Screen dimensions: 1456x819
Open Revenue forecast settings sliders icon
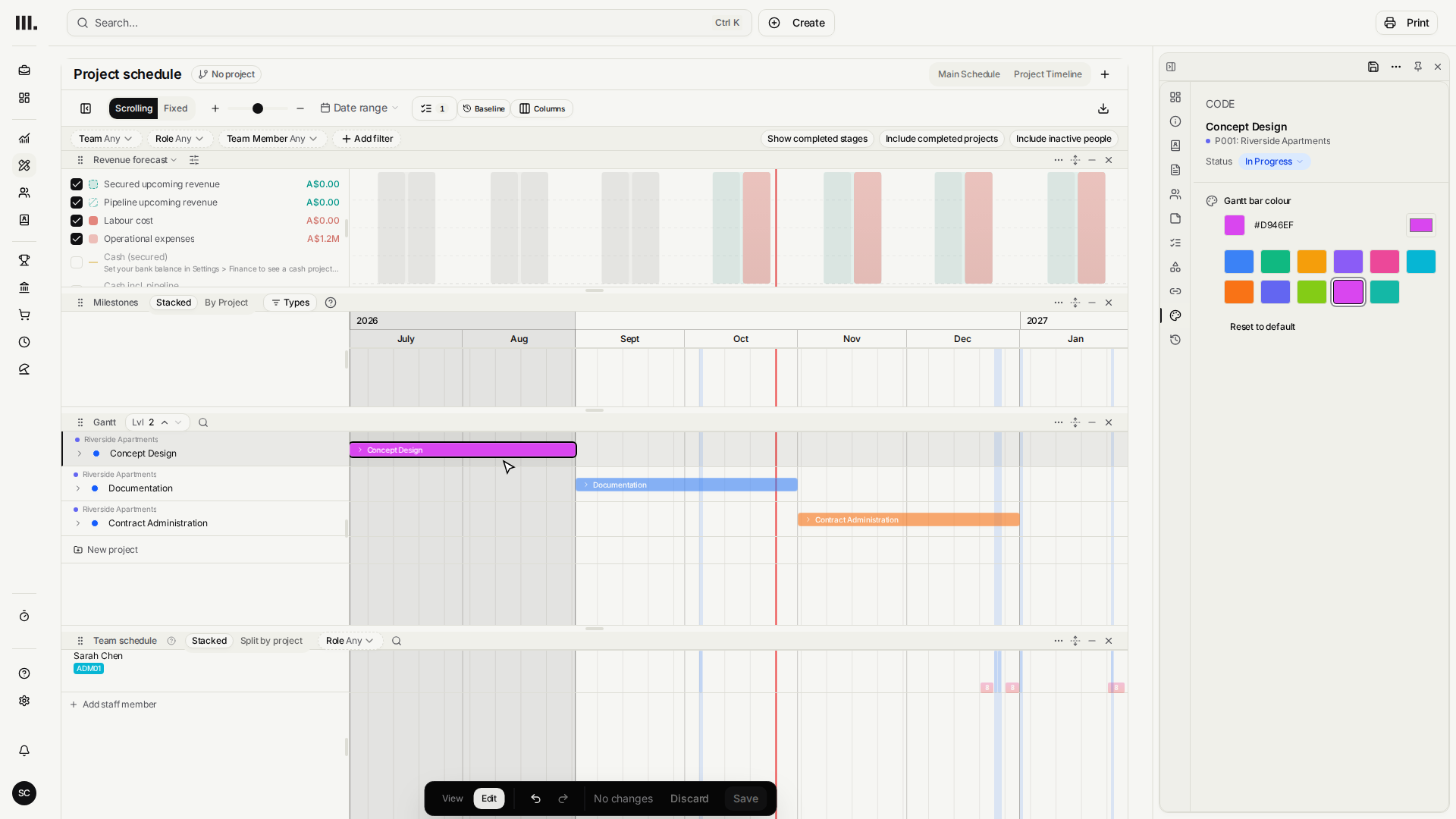coord(194,160)
